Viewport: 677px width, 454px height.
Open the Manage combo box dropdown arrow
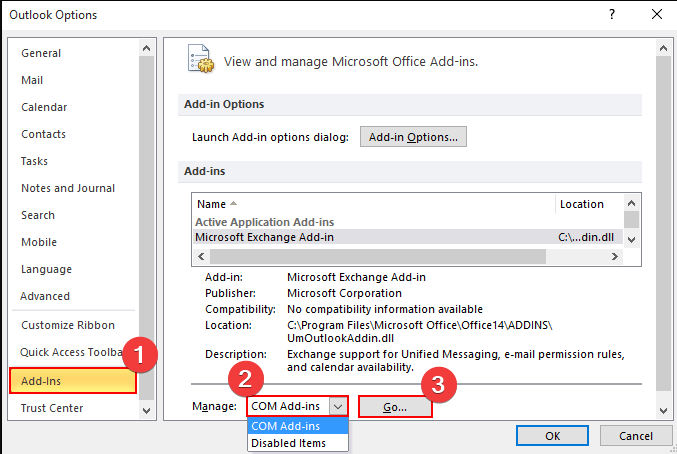click(x=338, y=407)
